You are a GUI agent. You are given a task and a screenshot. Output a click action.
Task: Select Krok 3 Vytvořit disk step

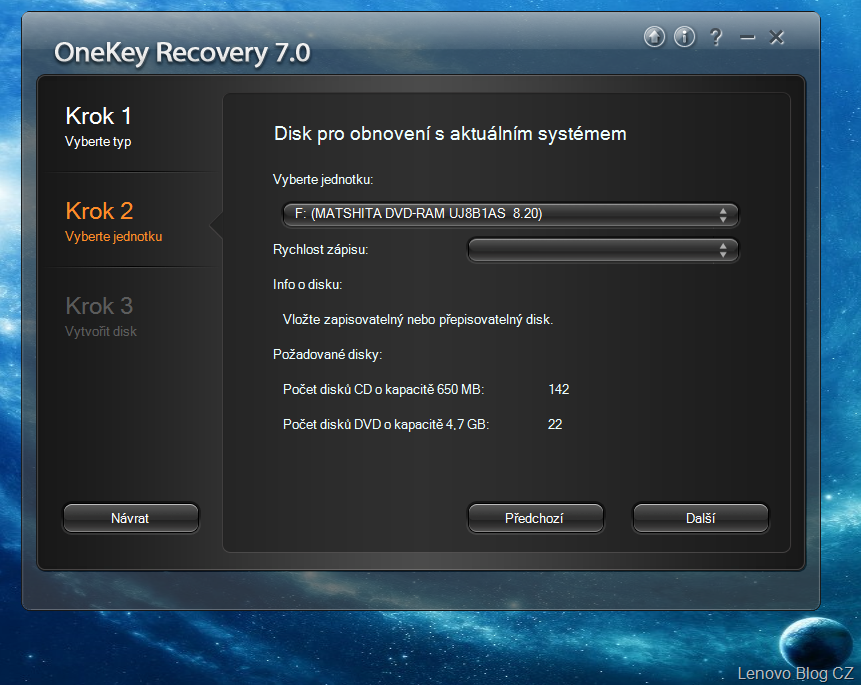click(100, 316)
